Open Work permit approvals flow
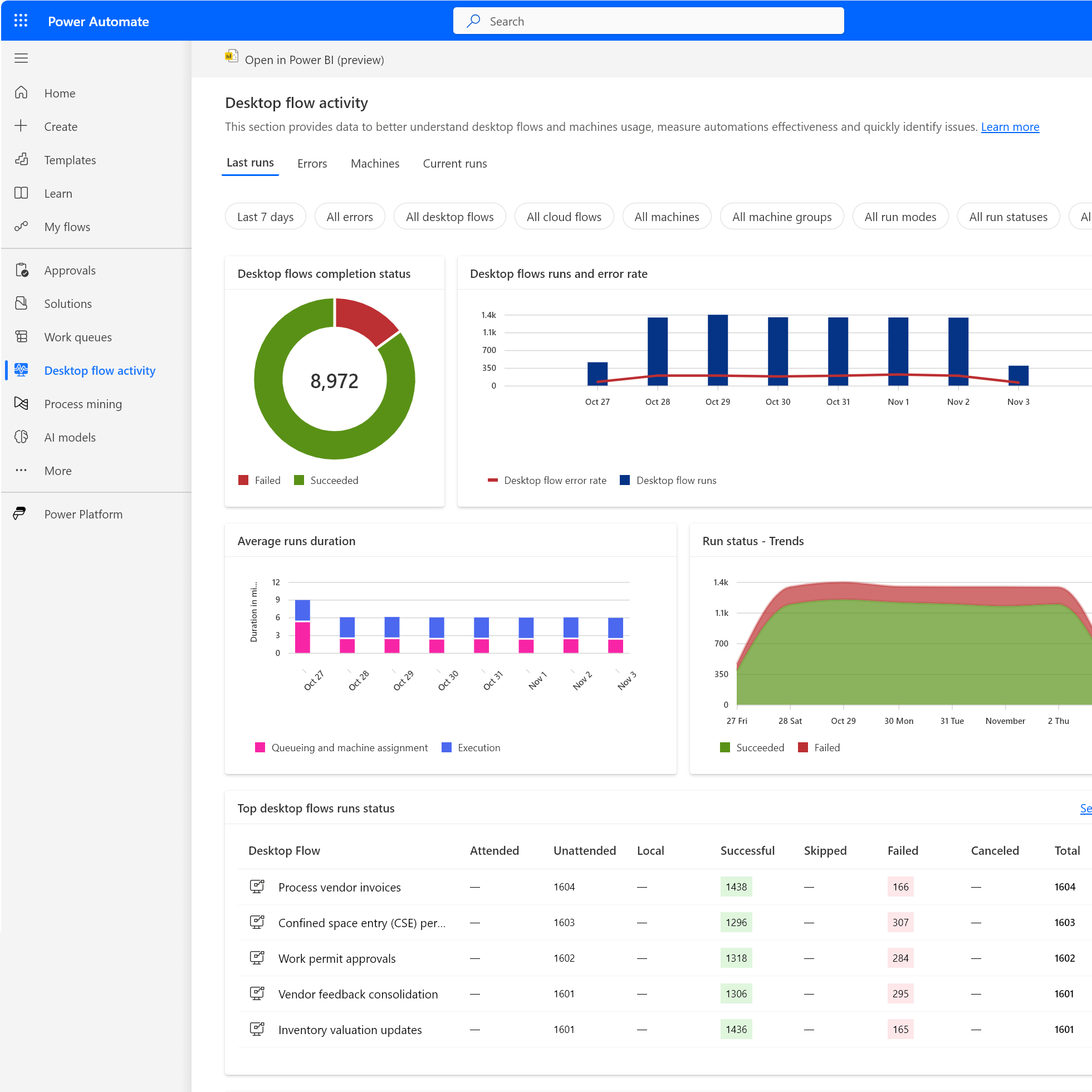 tap(337, 958)
